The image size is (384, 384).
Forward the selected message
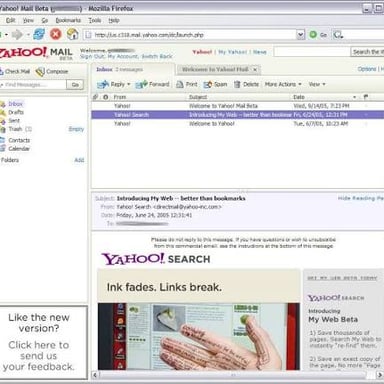coord(153,84)
